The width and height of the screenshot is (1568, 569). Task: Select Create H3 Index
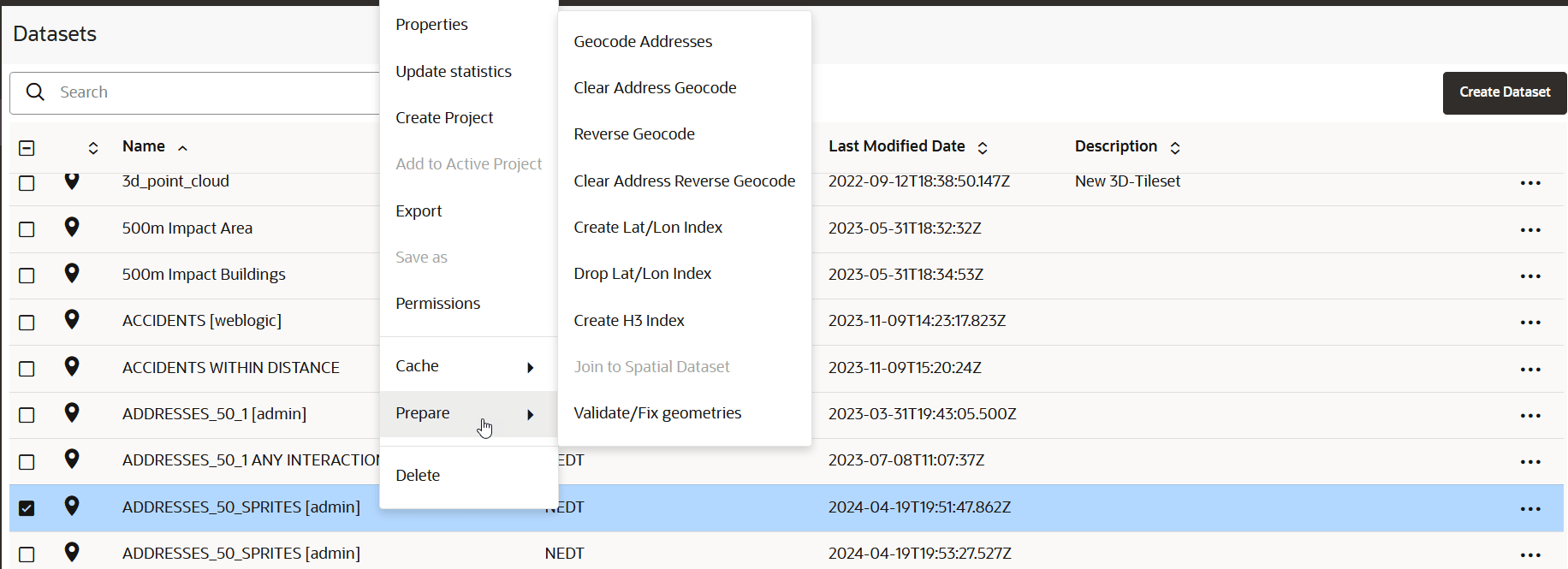[629, 321]
